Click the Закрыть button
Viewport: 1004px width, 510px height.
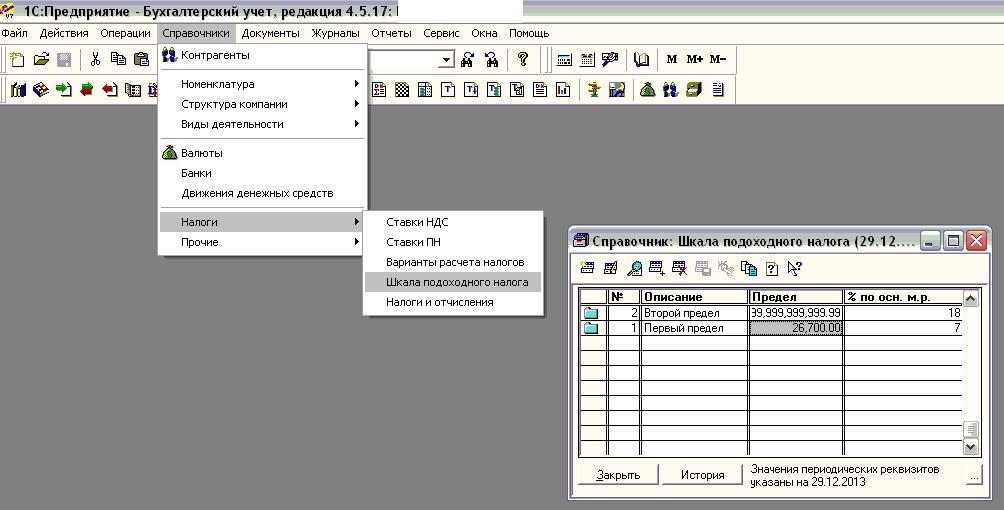click(x=619, y=475)
